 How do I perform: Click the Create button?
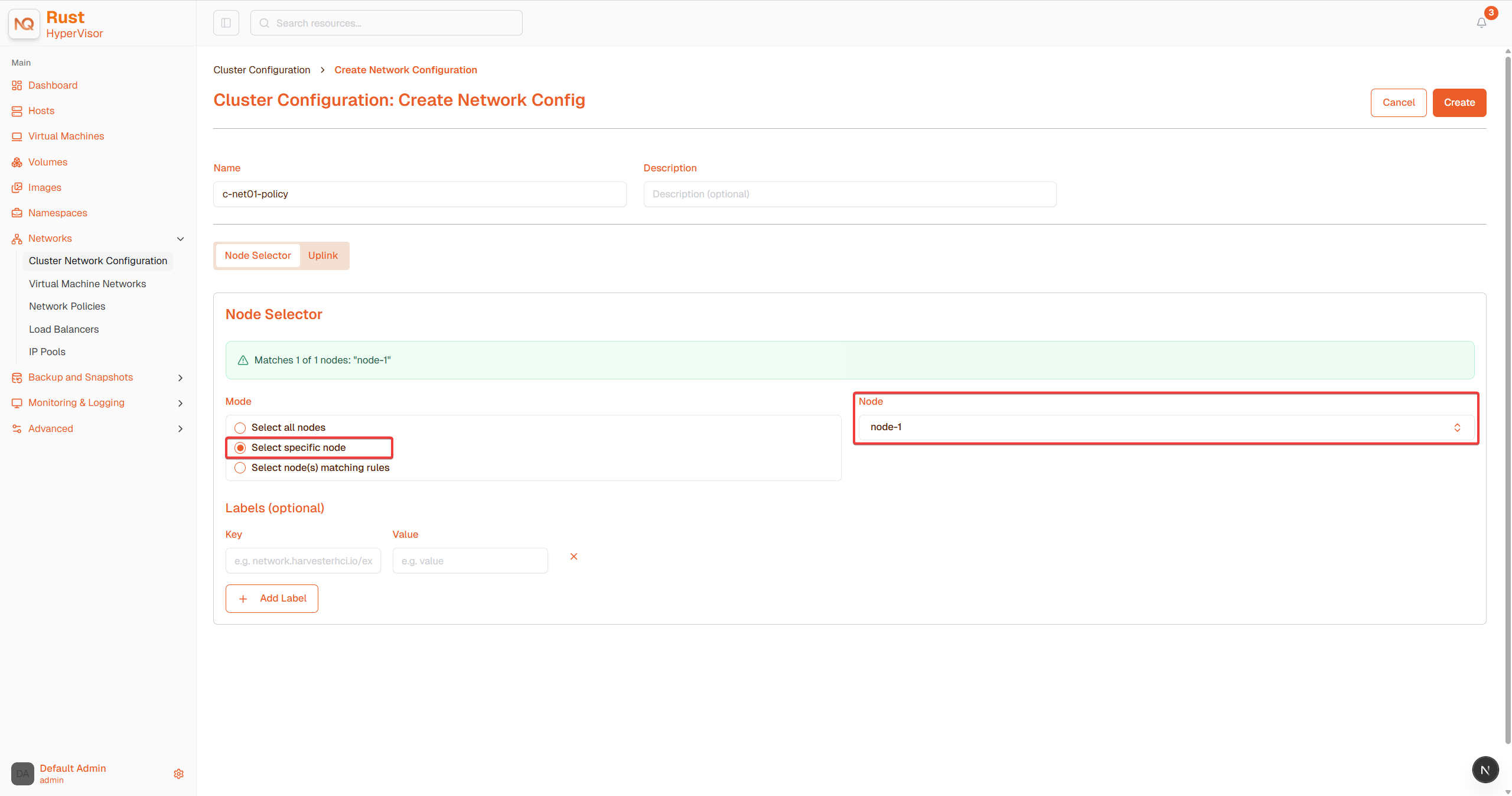(x=1459, y=103)
